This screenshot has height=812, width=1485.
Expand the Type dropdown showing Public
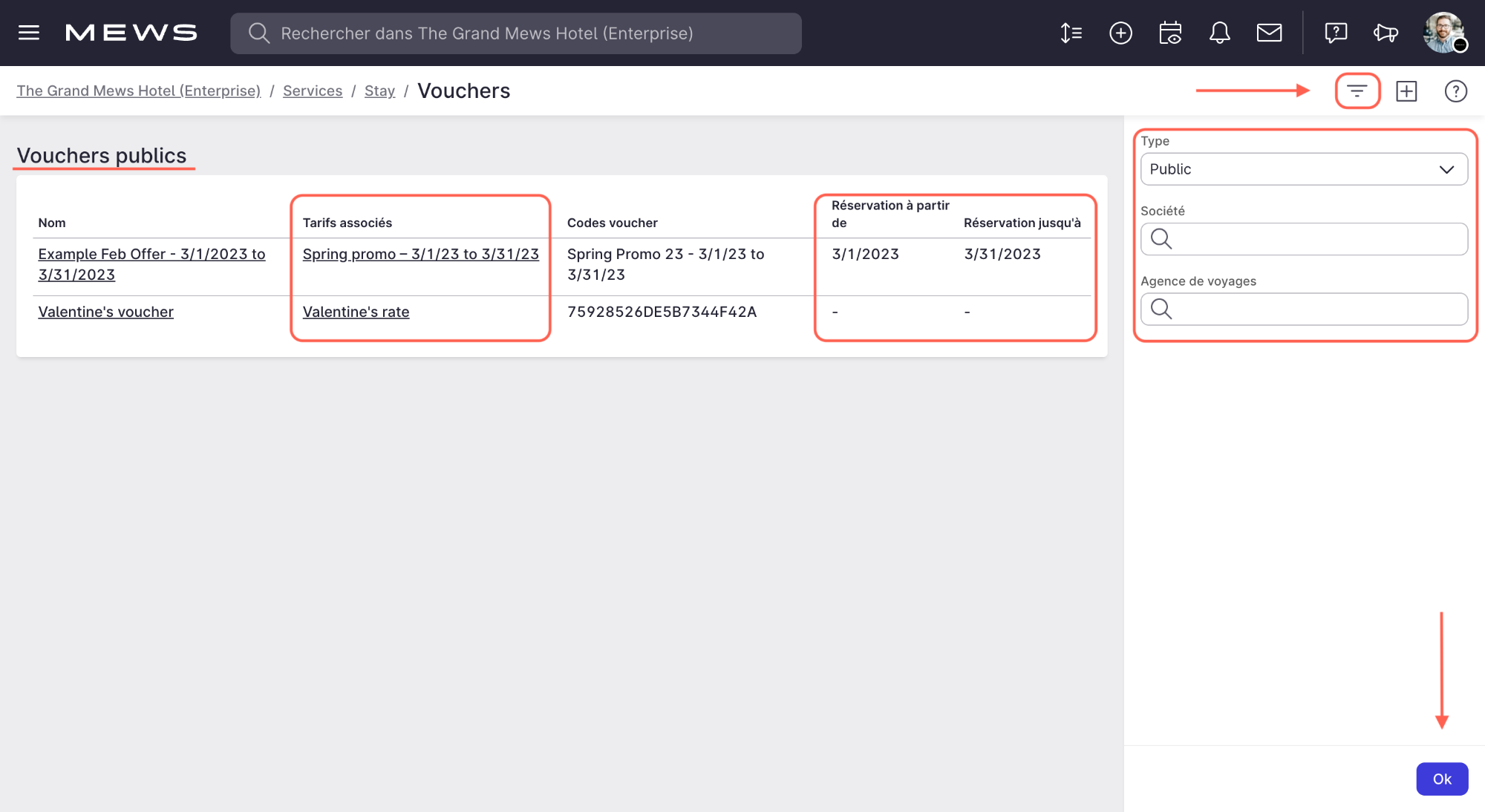(1304, 169)
